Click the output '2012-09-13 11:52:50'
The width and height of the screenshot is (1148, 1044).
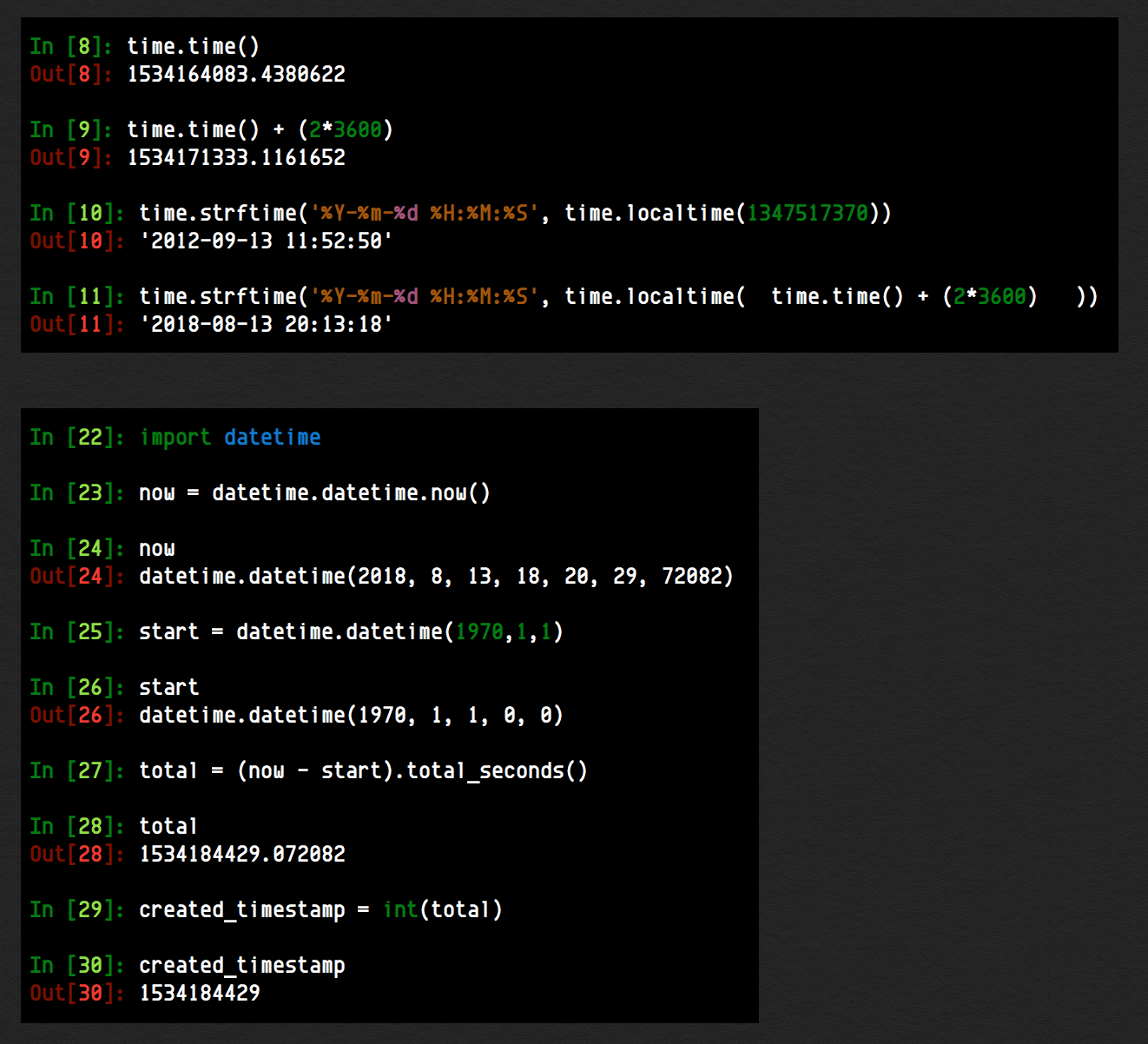click(266, 241)
